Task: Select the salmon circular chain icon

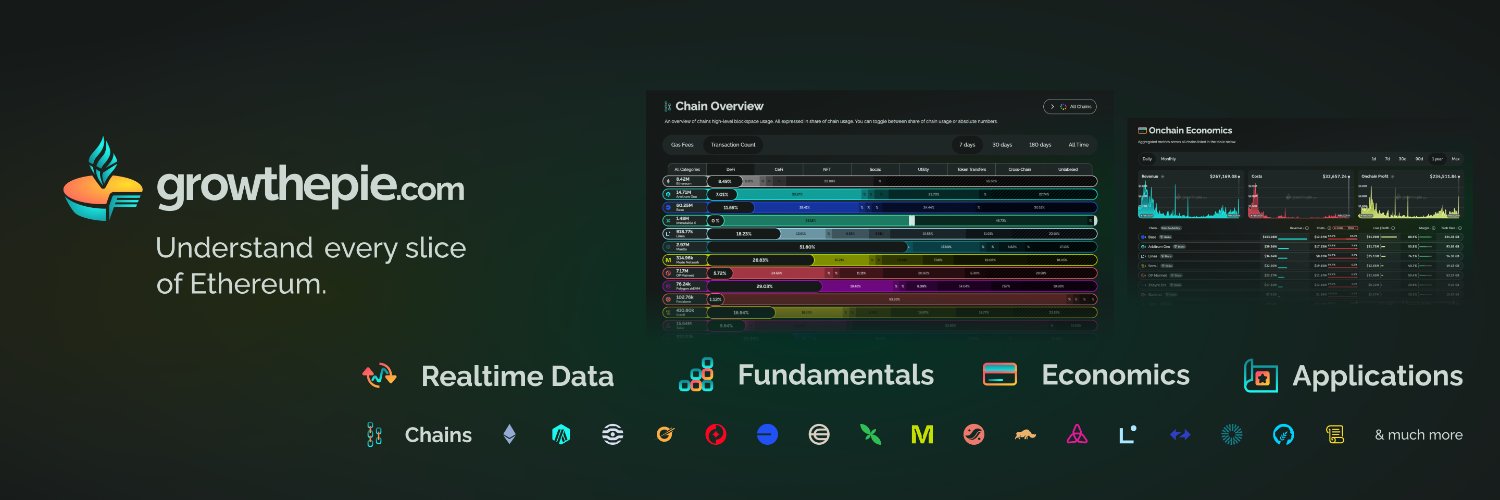Action: pos(974,435)
